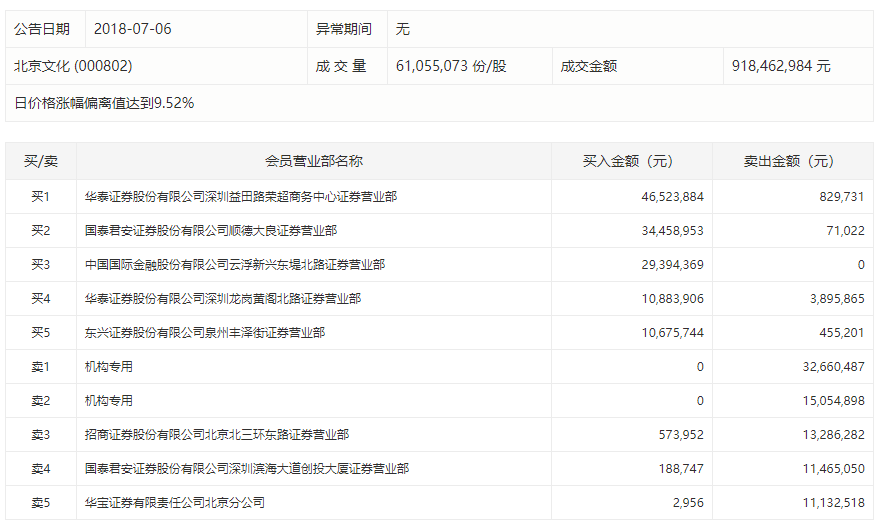Select the 买2 row label

click(x=40, y=231)
